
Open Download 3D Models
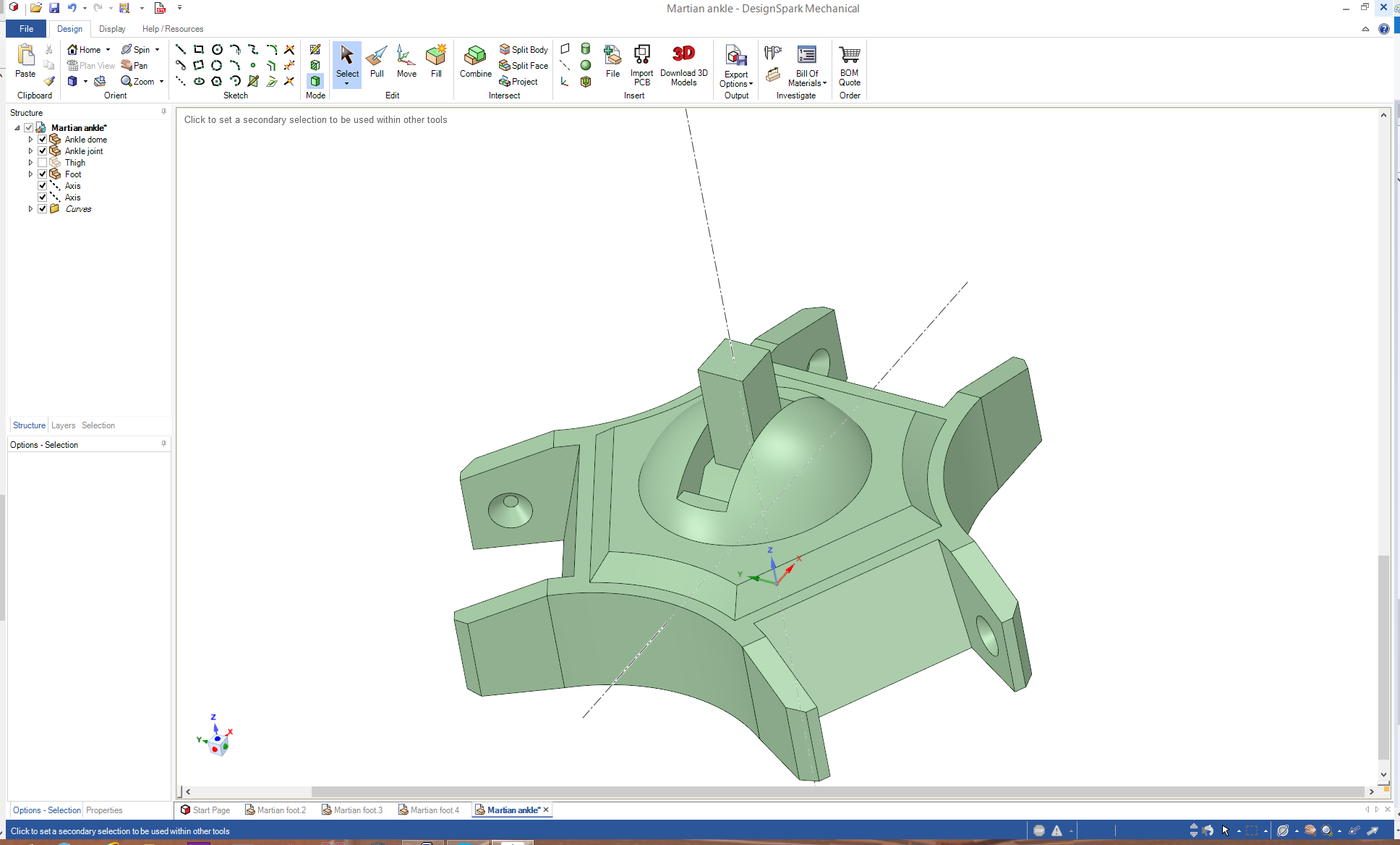(x=683, y=64)
